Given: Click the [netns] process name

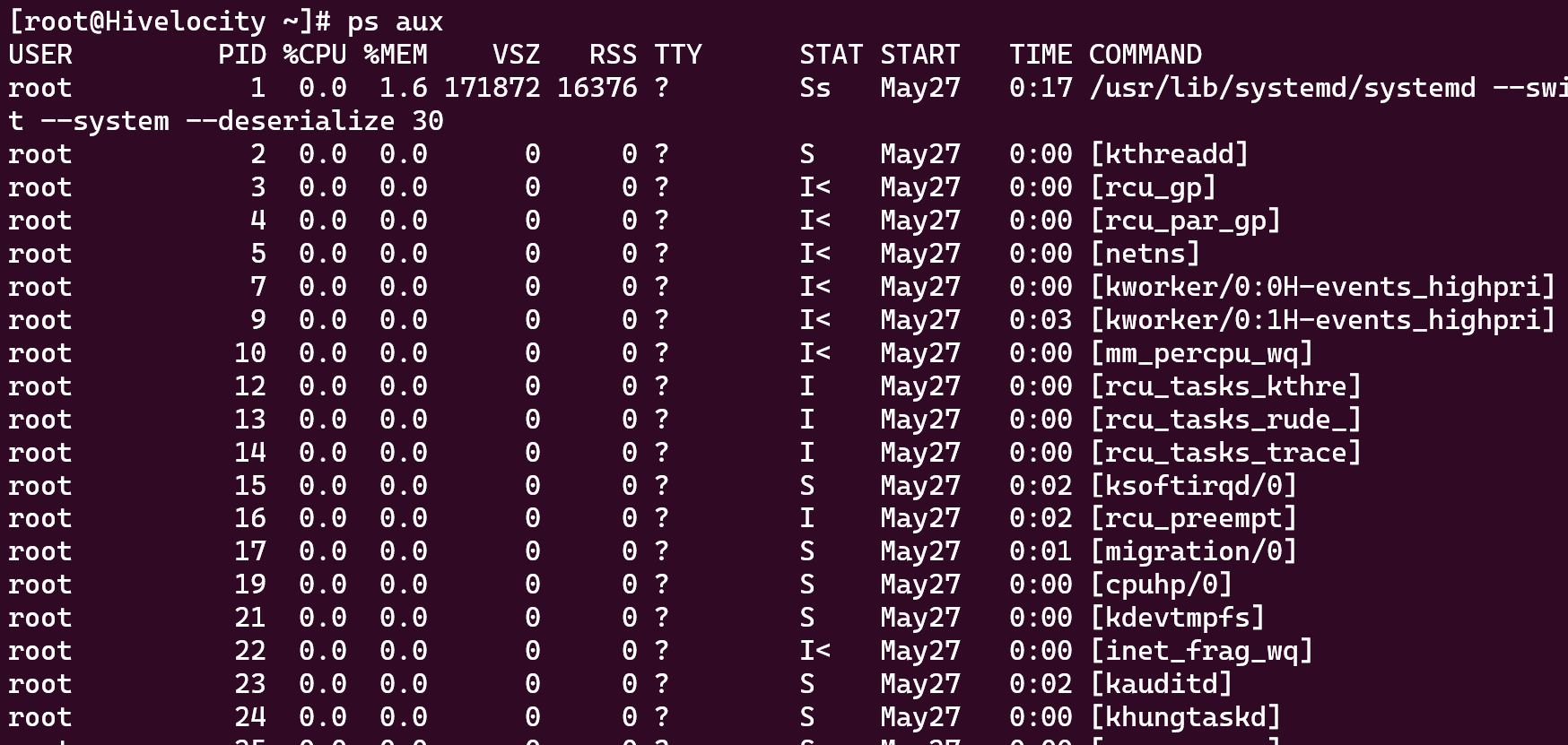Looking at the screenshot, I should [x=1145, y=254].
